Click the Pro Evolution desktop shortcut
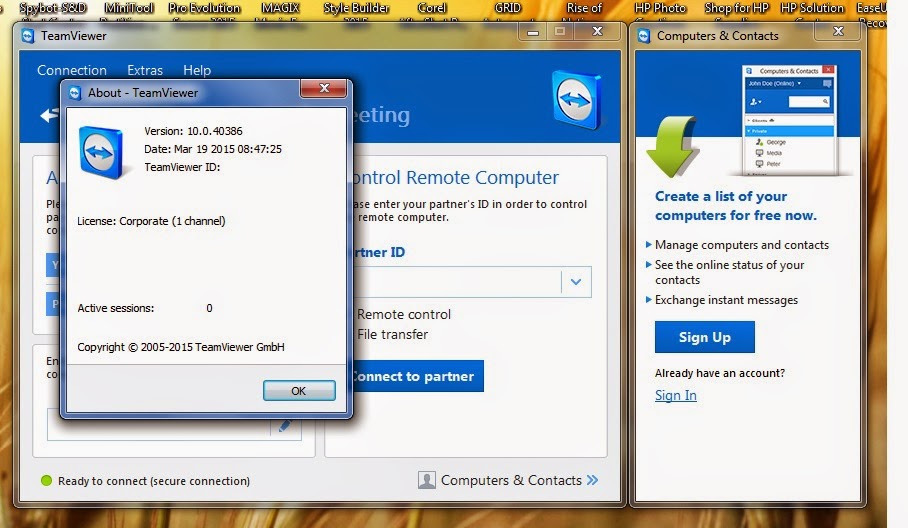Viewport: 908px width, 528px height. [204, 8]
